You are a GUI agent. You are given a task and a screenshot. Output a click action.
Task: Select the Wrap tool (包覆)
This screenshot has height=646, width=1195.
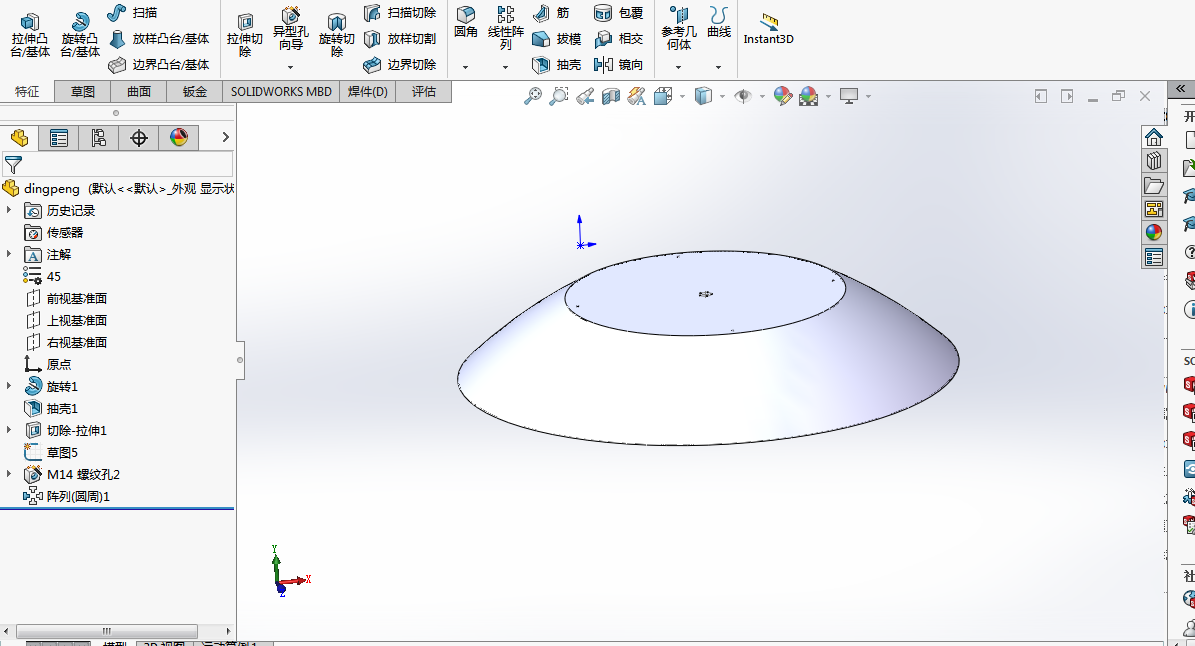click(x=619, y=13)
